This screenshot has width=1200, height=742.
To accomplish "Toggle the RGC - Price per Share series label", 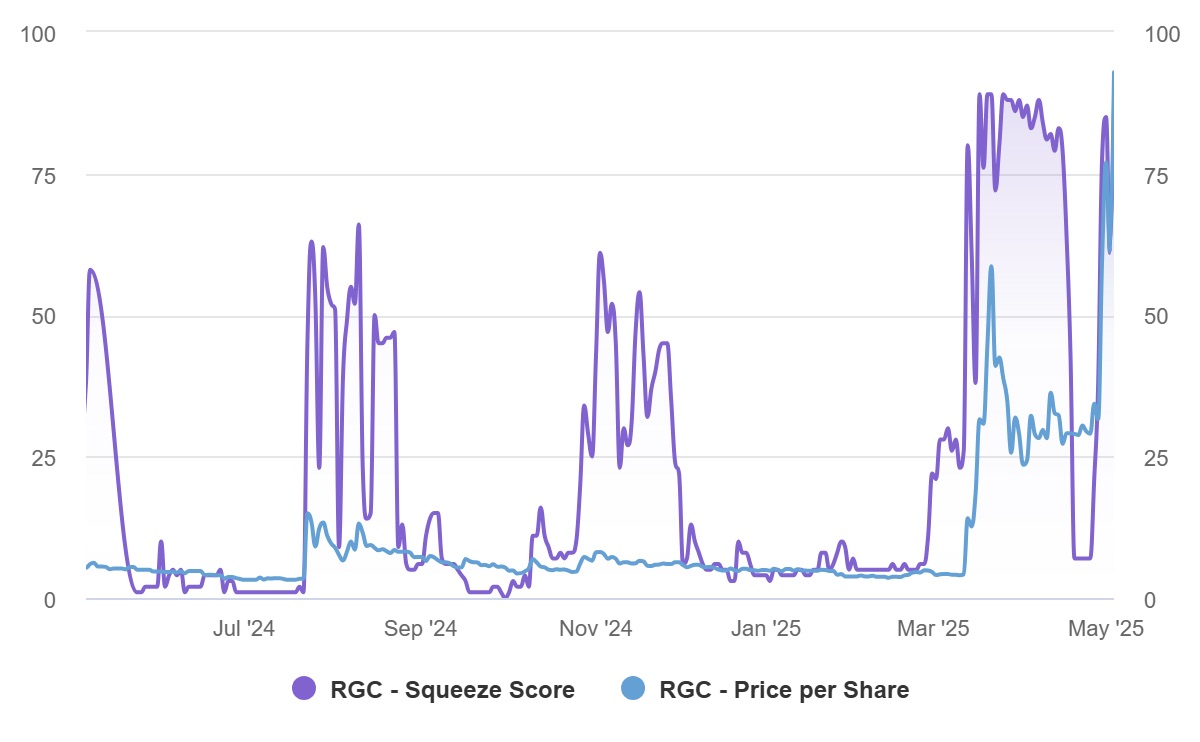I will pos(784,690).
